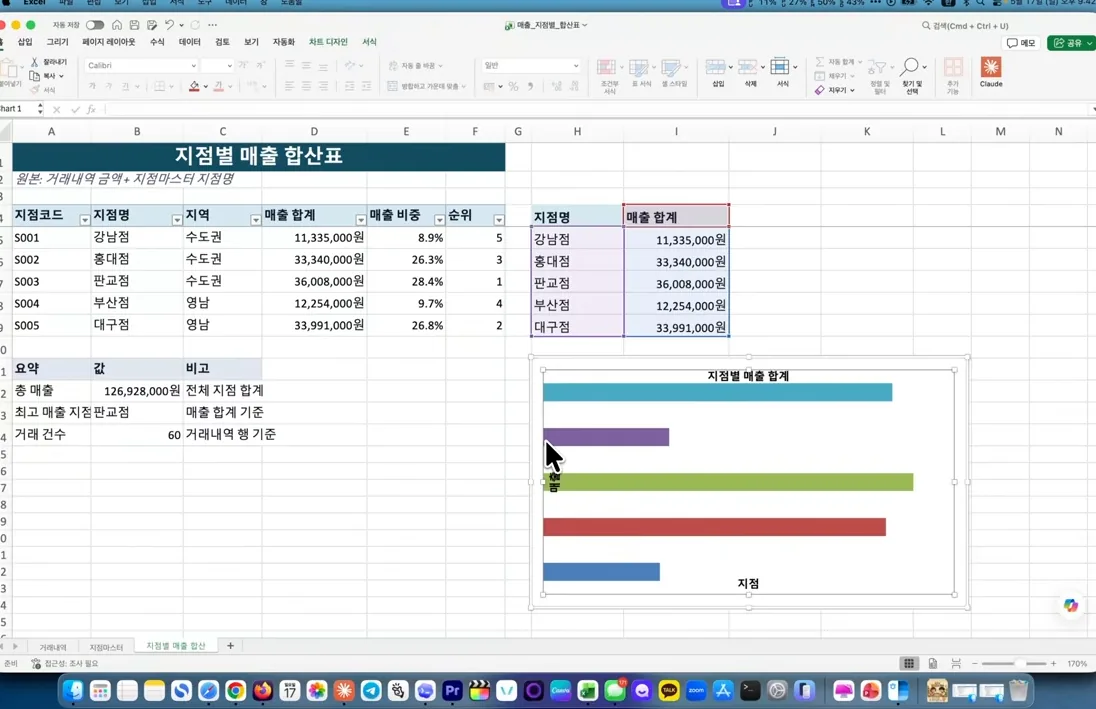Click 병합하고 가운데 맞춤 merge button
The image size is (1096, 709).
click(426, 87)
